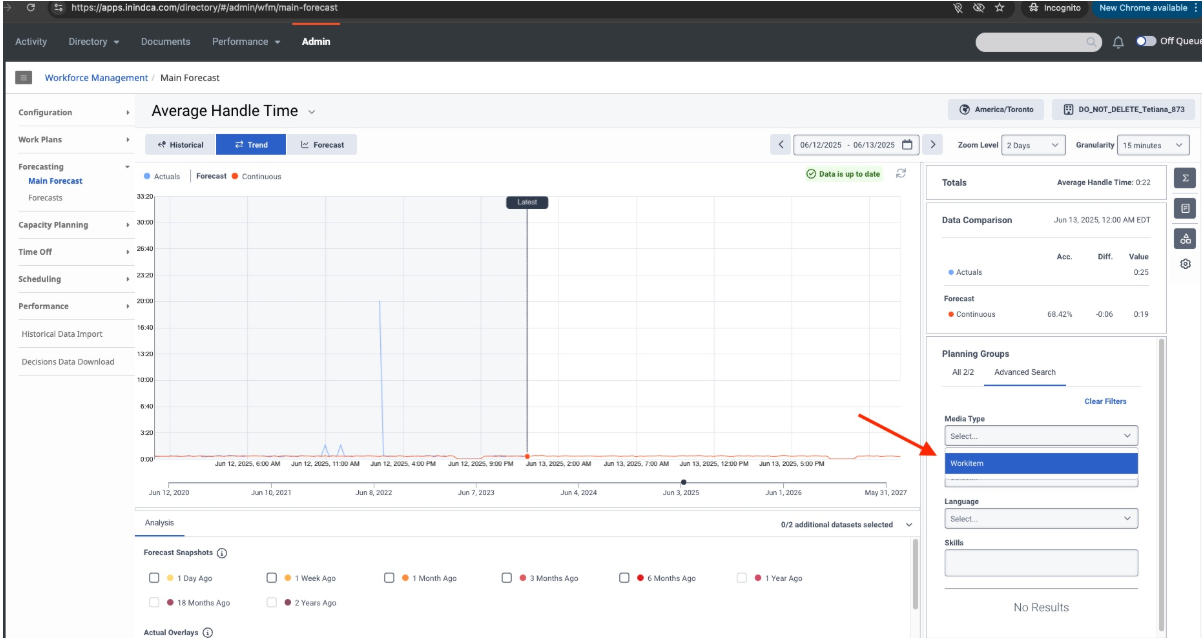Click the top search input field

click(x=1038, y=42)
